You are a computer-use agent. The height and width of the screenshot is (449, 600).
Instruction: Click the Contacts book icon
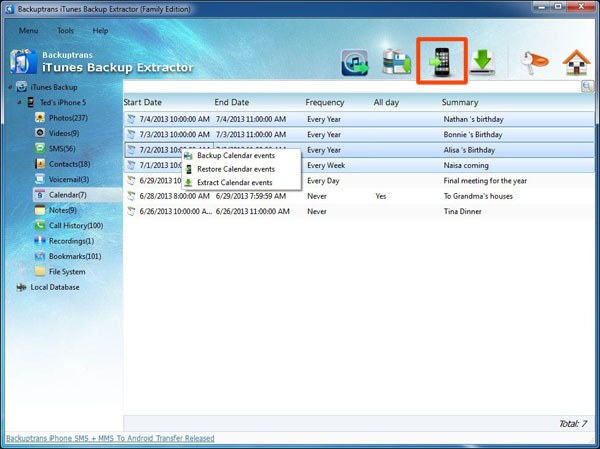(x=40, y=164)
